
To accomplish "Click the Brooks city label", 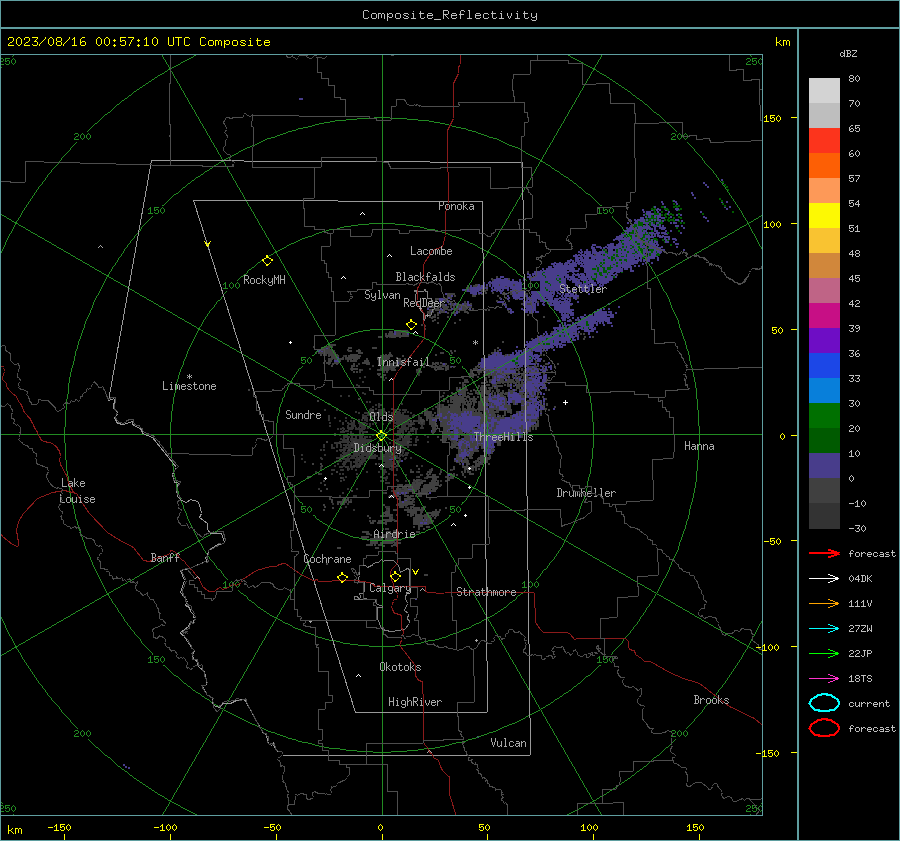I will [x=711, y=700].
